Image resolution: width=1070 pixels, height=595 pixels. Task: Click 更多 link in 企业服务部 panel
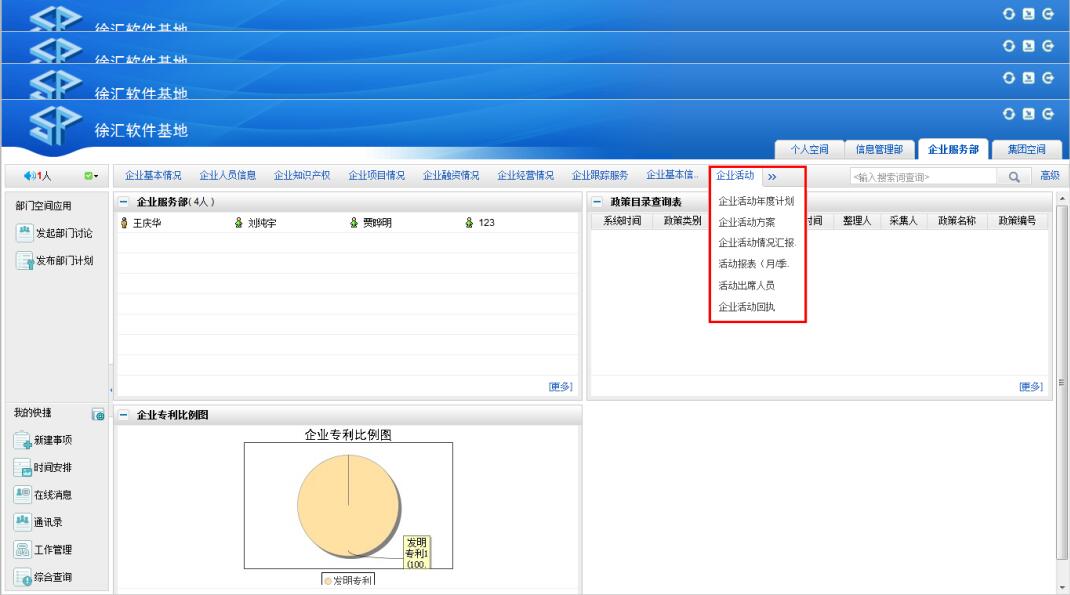tap(560, 387)
